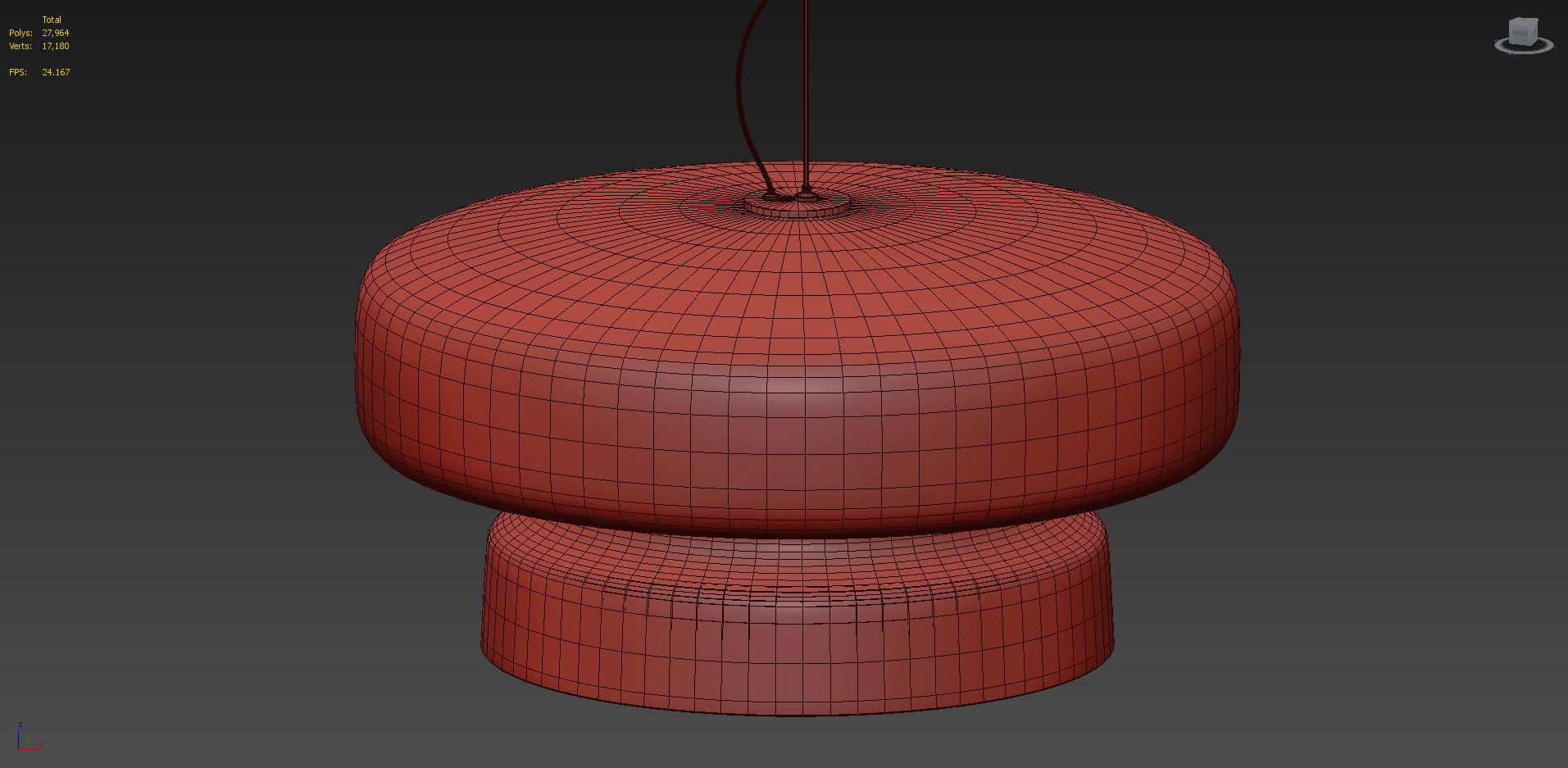Click the FPS: label
The image size is (1568, 768).
(x=18, y=72)
